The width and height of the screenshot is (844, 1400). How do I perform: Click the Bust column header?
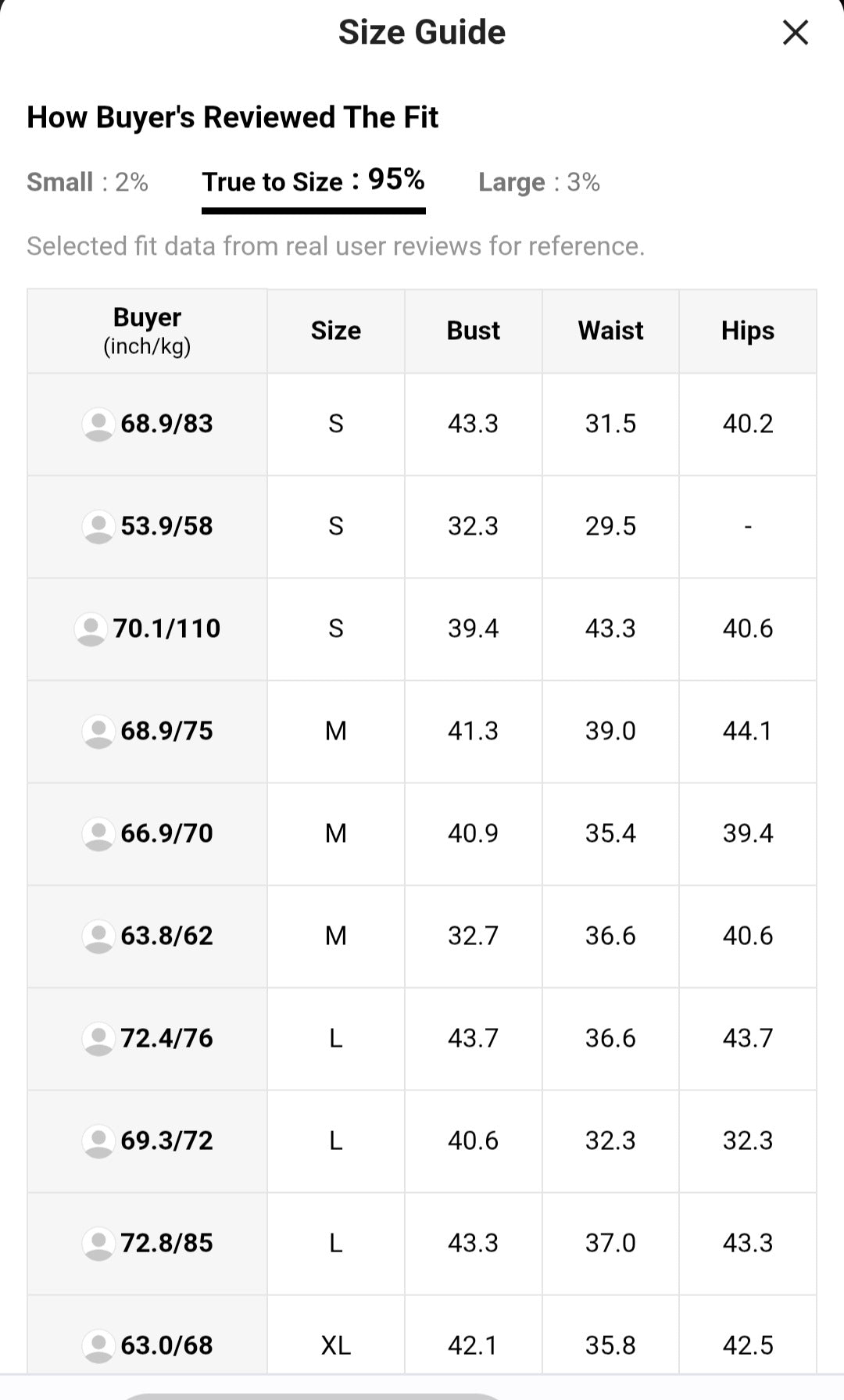point(474,331)
